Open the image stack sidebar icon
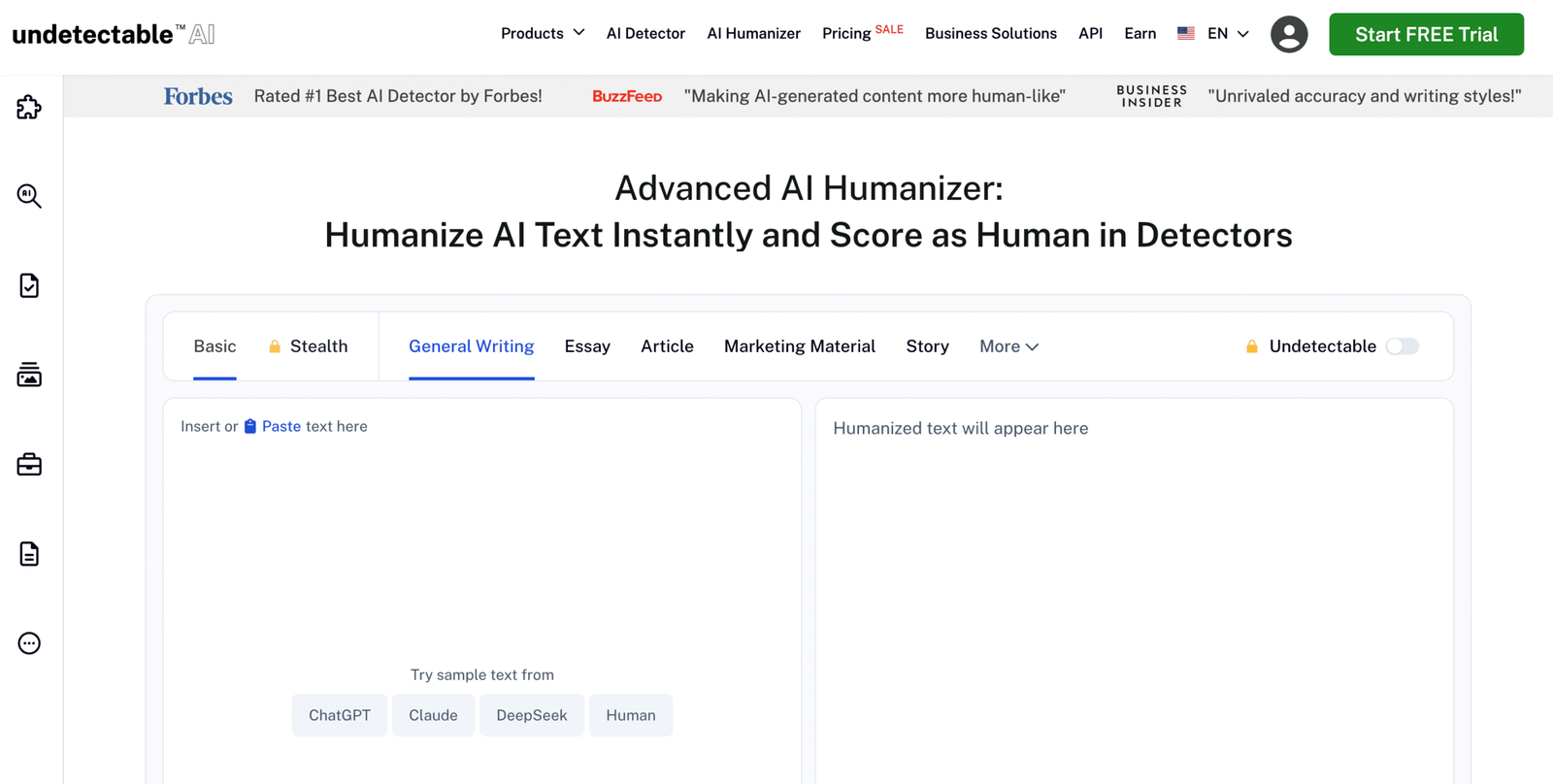 (29, 375)
